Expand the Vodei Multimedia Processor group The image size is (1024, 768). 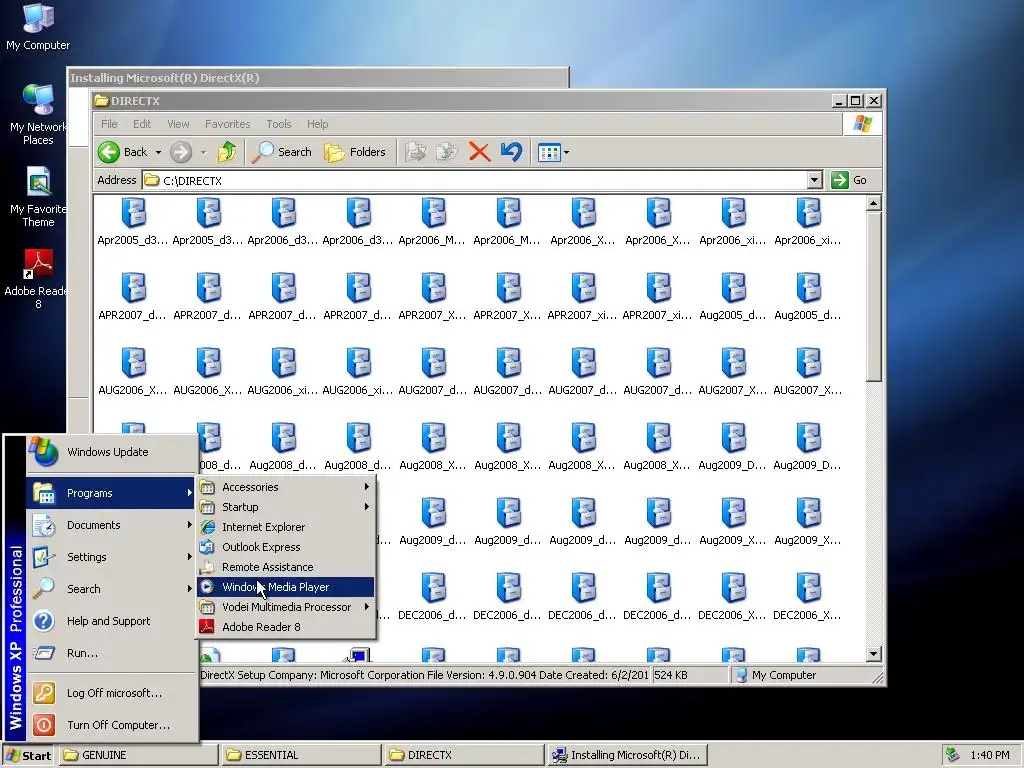click(286, 607)
